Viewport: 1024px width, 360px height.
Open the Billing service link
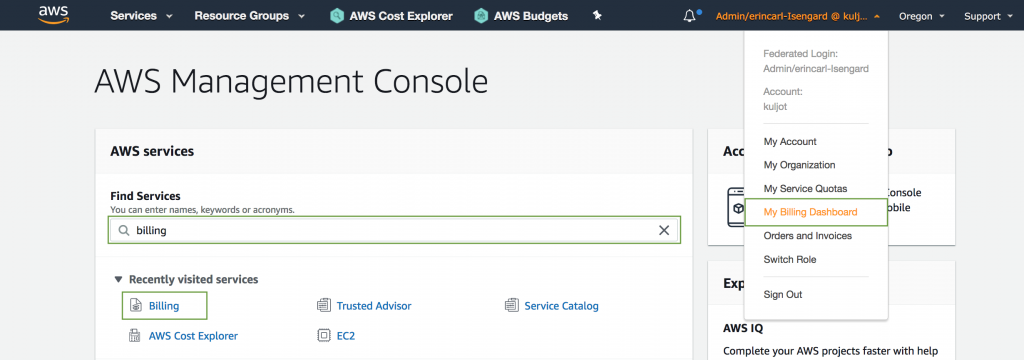[164, 306]
